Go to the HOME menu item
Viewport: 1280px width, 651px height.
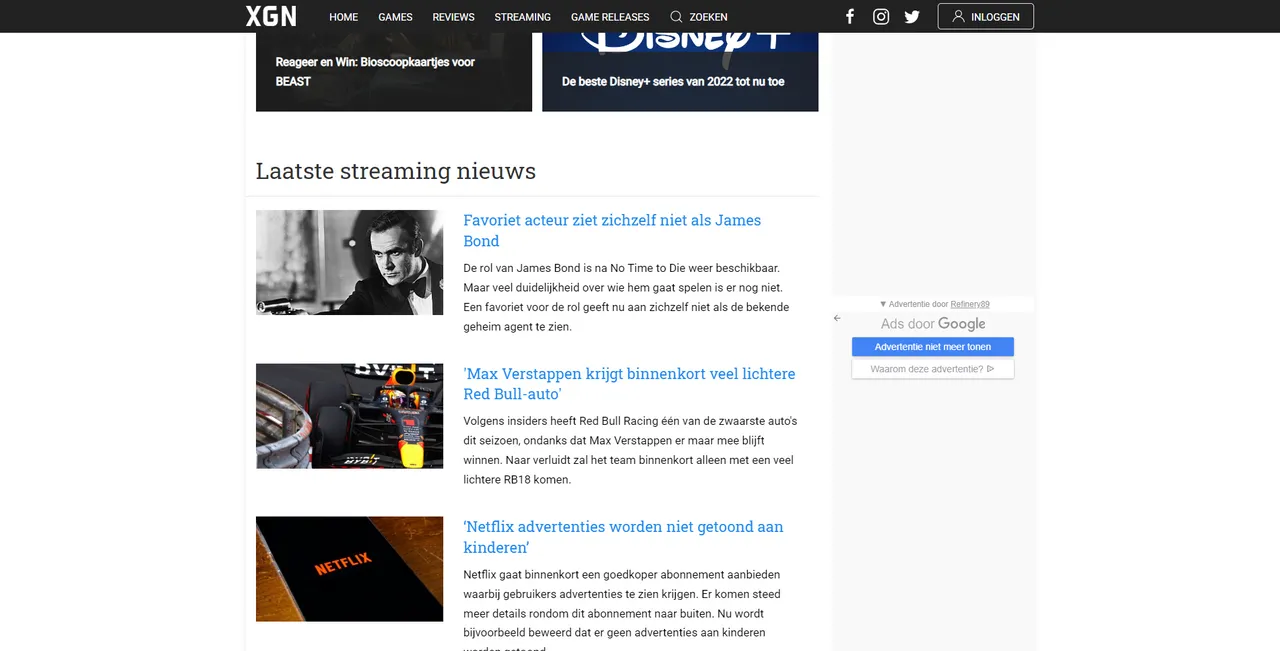[x=344, y=17]
